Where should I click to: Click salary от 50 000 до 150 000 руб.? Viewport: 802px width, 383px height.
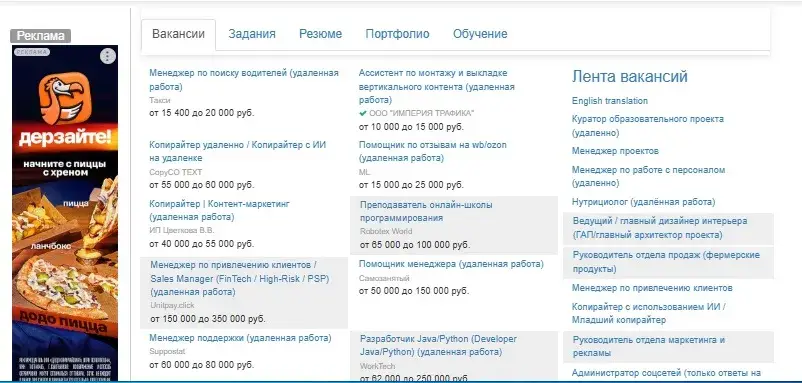coord(414,291)
